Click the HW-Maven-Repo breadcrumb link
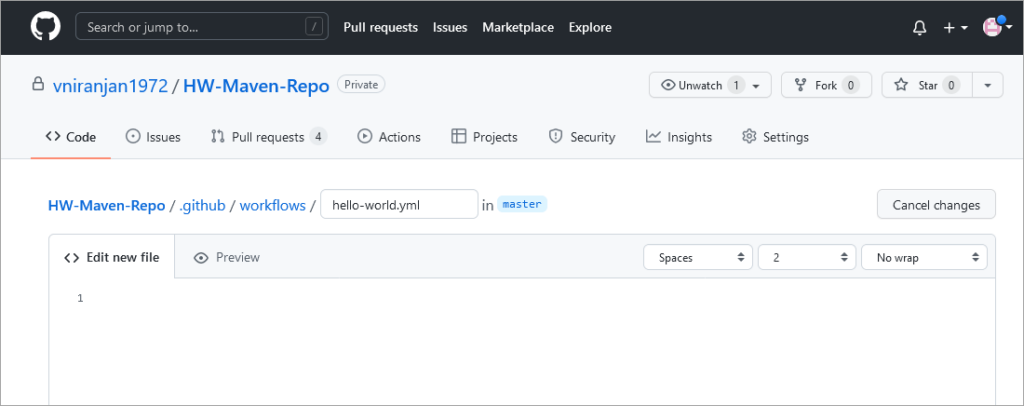 (106, 205)
